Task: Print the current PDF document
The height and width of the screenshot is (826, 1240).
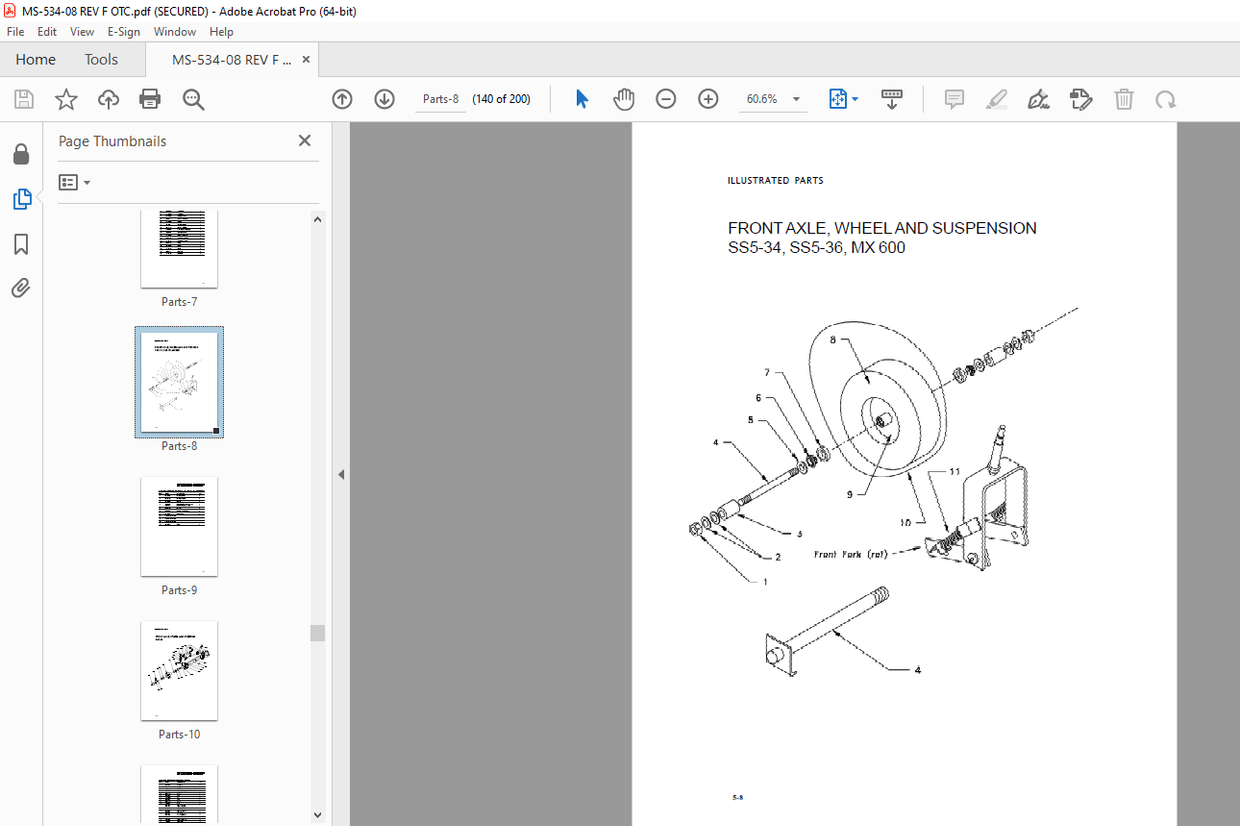Action: (x=149, y=99)
